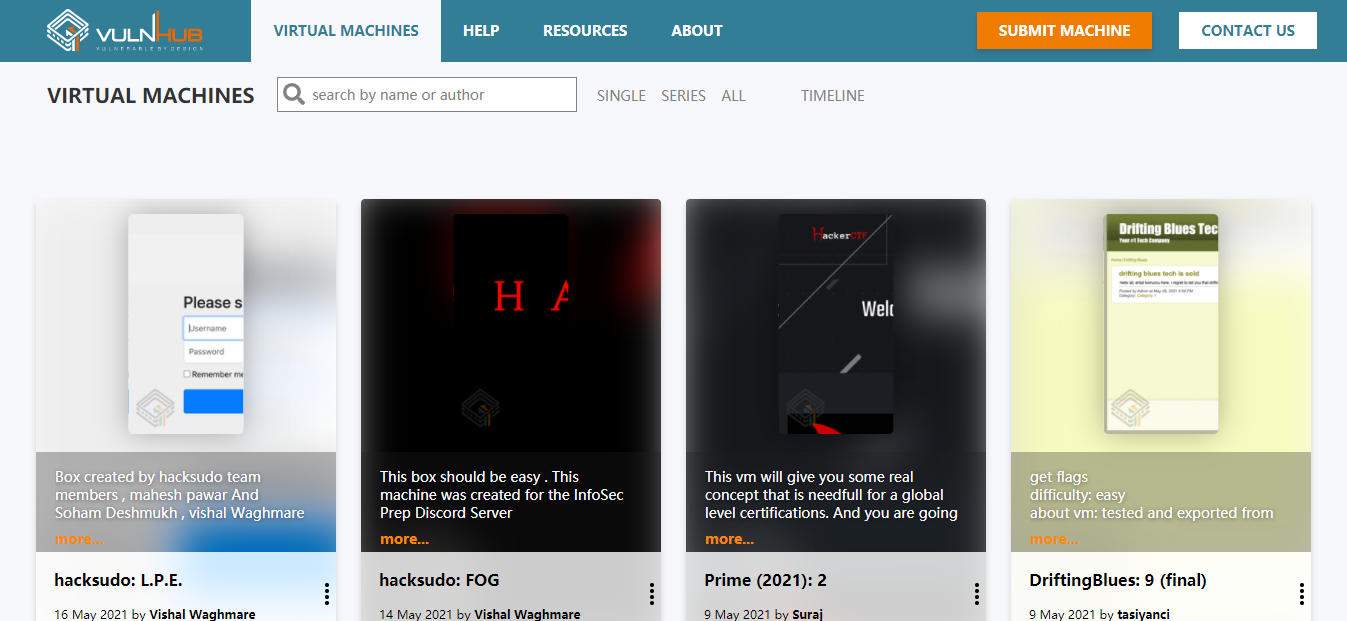1347x621 pixels.
Task: Open the About menu
Action: tap(697, 31)
